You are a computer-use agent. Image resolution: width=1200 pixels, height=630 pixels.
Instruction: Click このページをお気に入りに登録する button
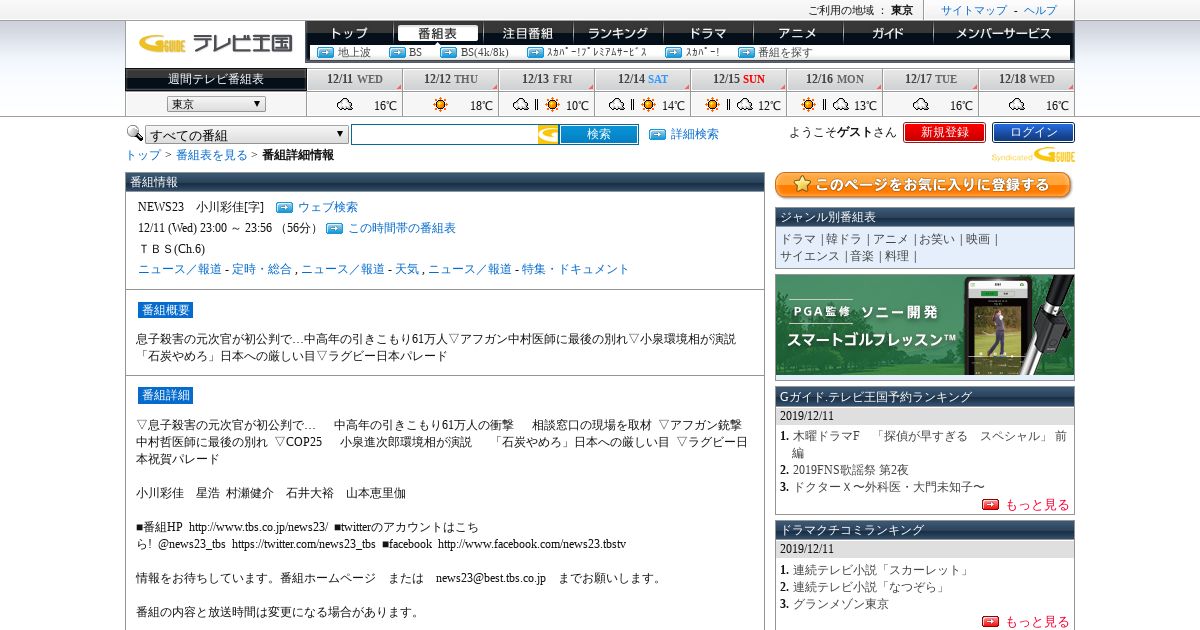point(923,185)
